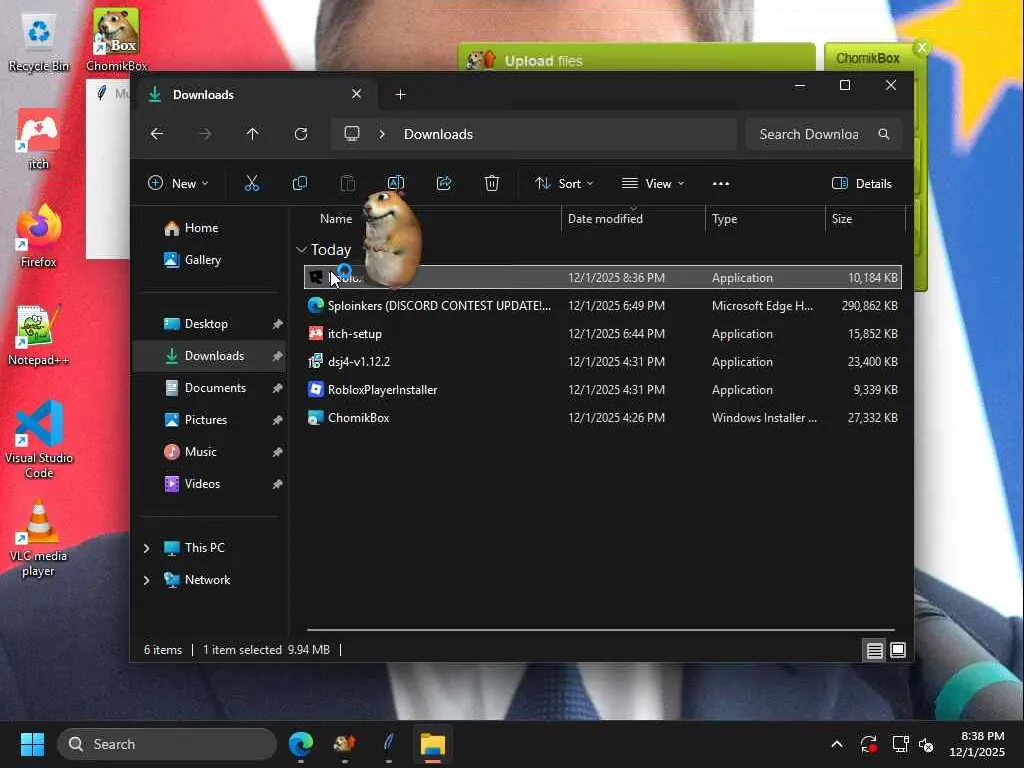Show hidden system tray icons

click(x=837, y=744)
